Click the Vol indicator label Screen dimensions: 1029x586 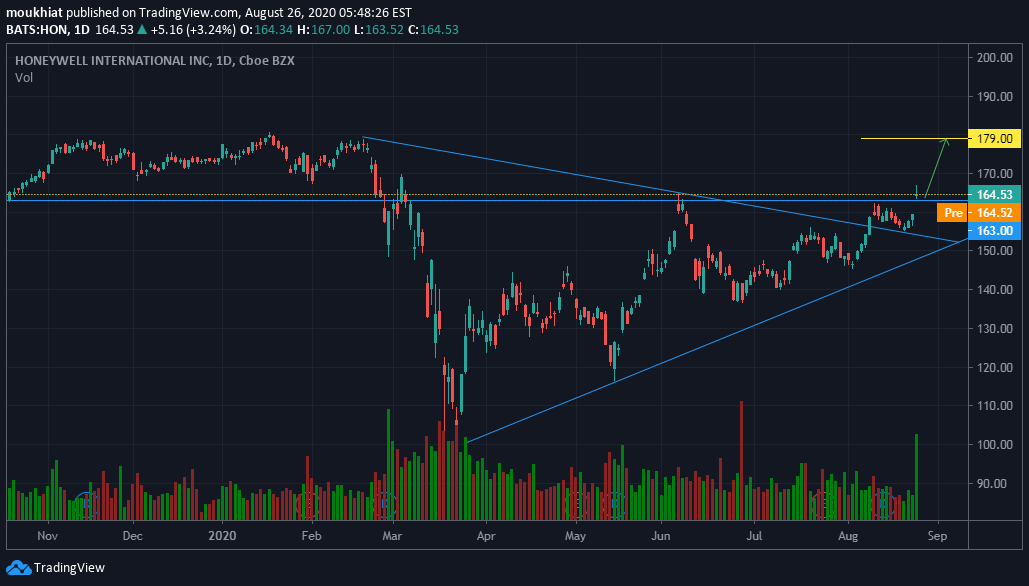click(24, 77)
